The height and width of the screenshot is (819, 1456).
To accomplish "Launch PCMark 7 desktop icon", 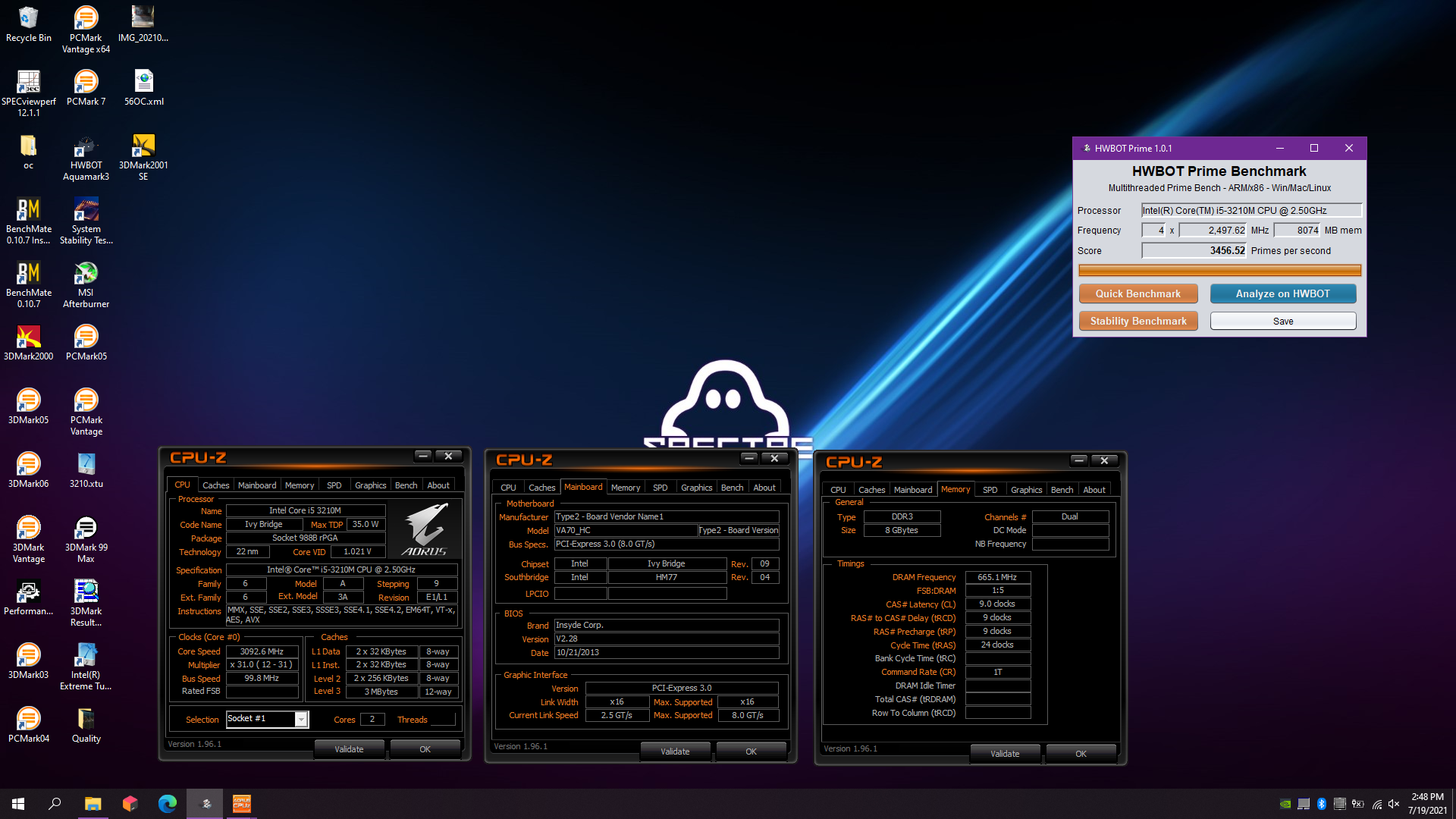I will [86, 88].
